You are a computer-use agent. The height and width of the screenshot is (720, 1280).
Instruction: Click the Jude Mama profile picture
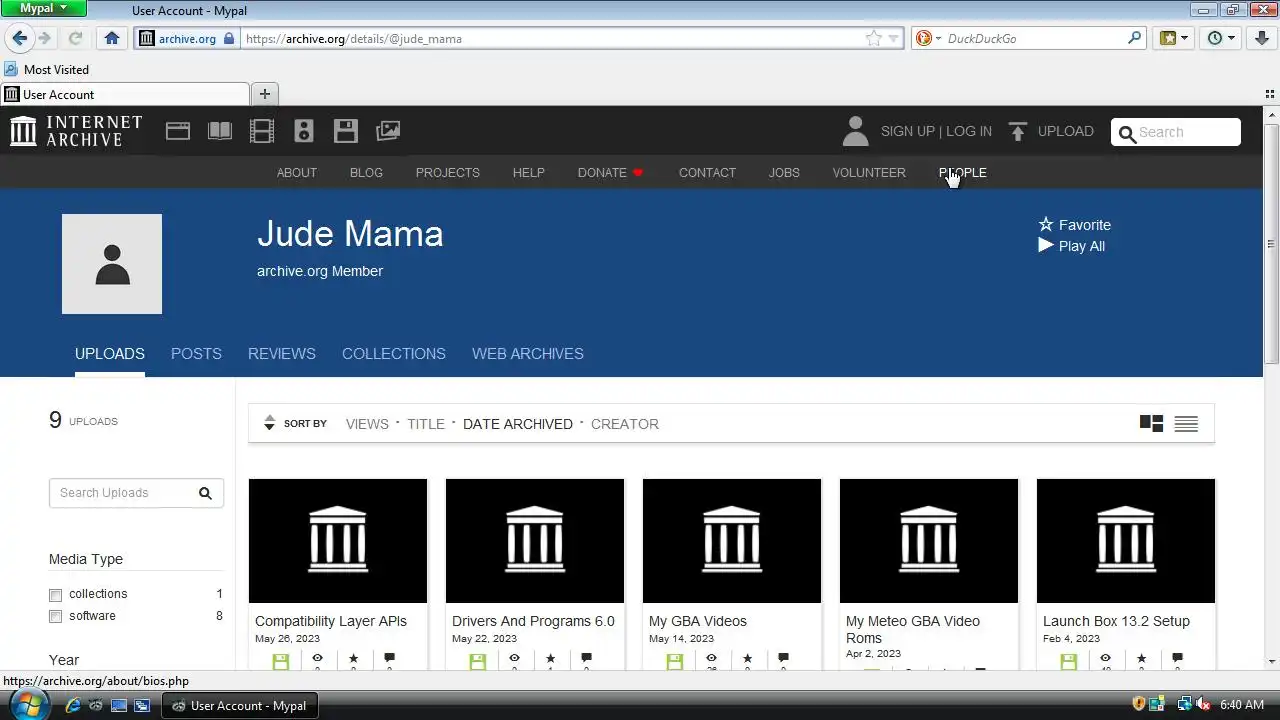click(x=112, y=264)
